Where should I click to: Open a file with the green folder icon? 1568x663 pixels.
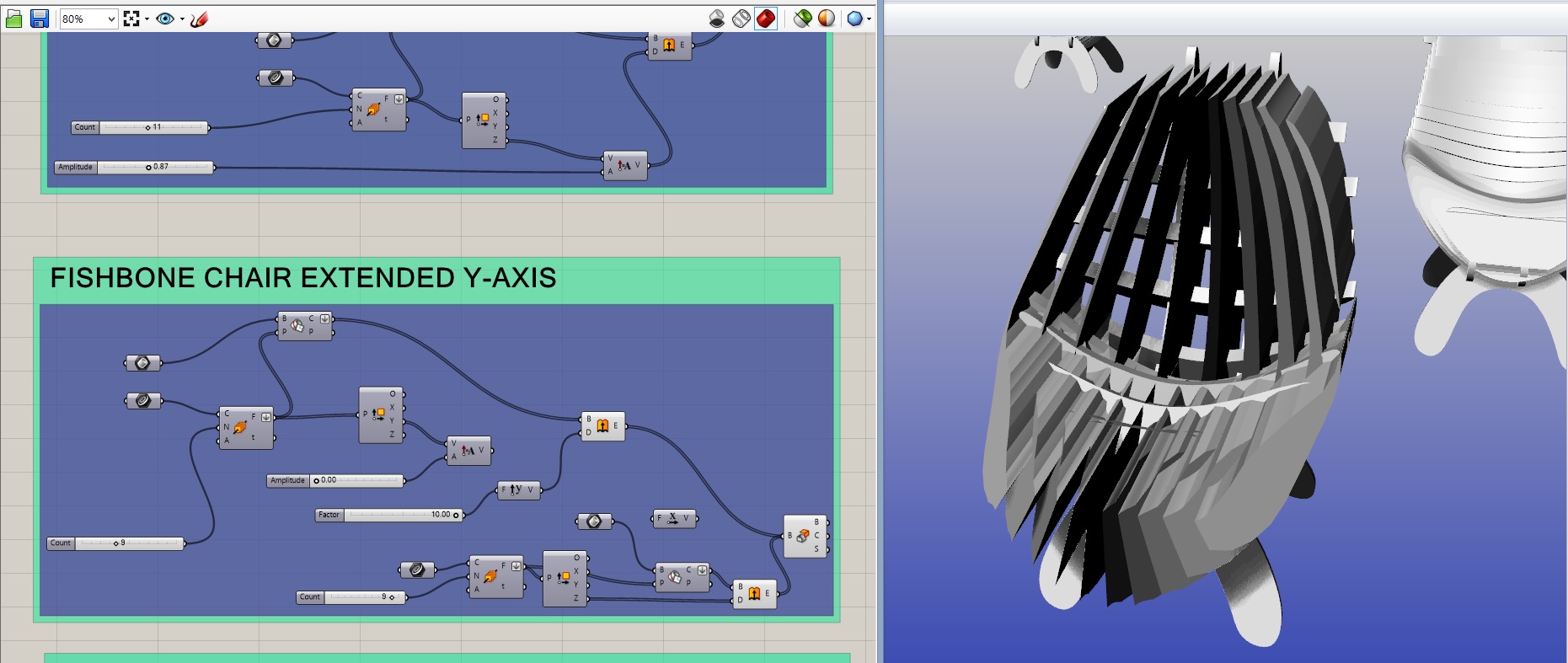(13, 19)
